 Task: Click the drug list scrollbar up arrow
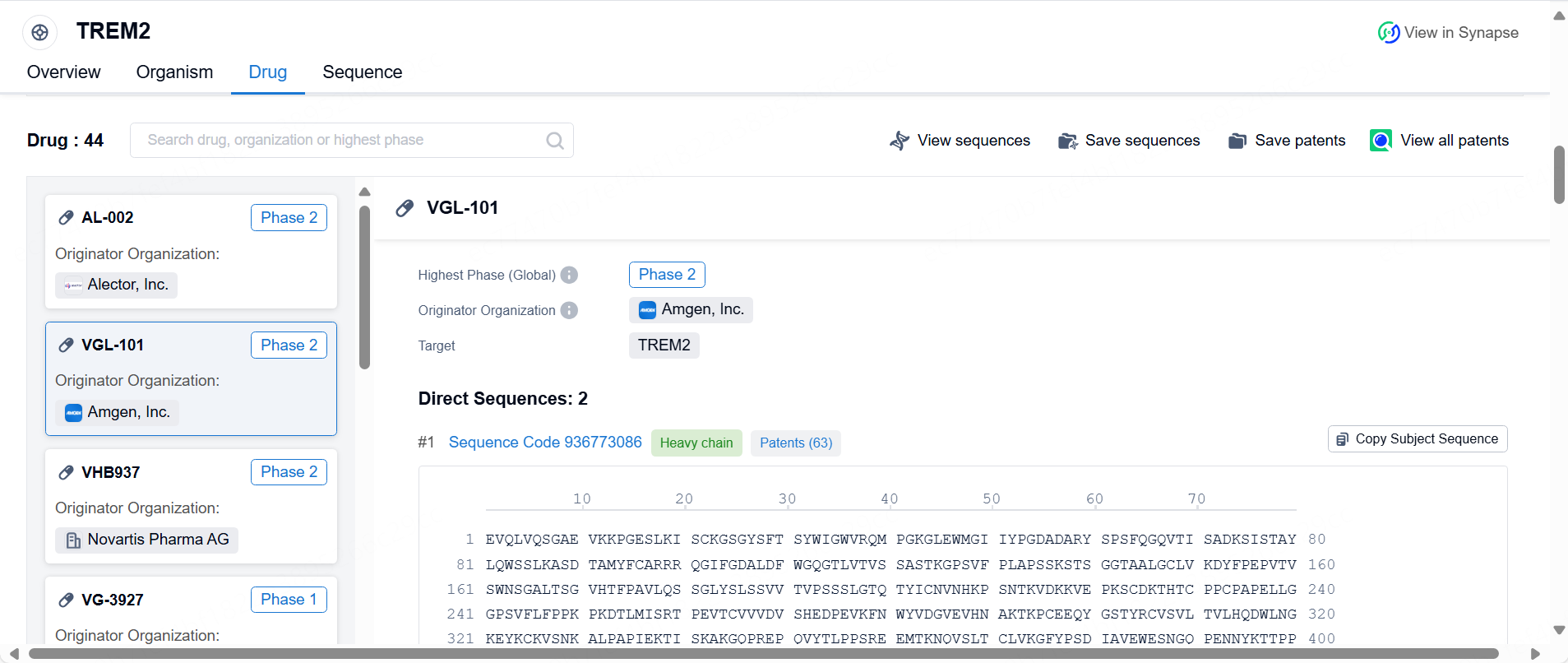click(364, 192)
